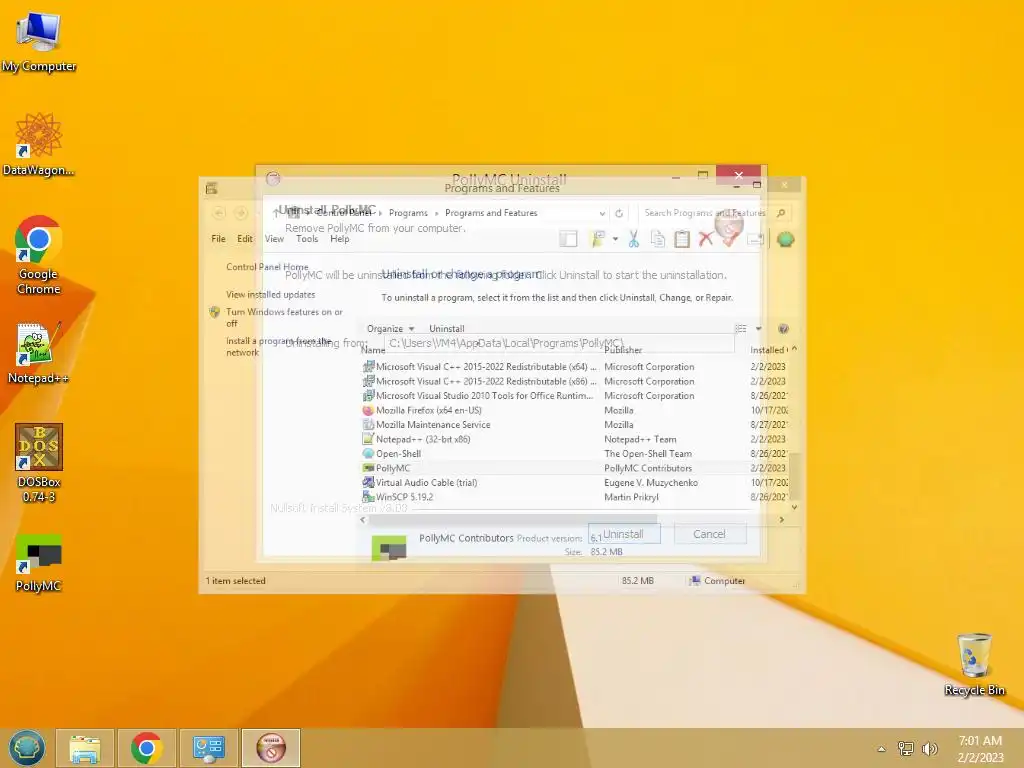The height and width of the screenshot is (768, 1024).
Task: Click the red X Delete toolbar icon
Action: (705, 239)
